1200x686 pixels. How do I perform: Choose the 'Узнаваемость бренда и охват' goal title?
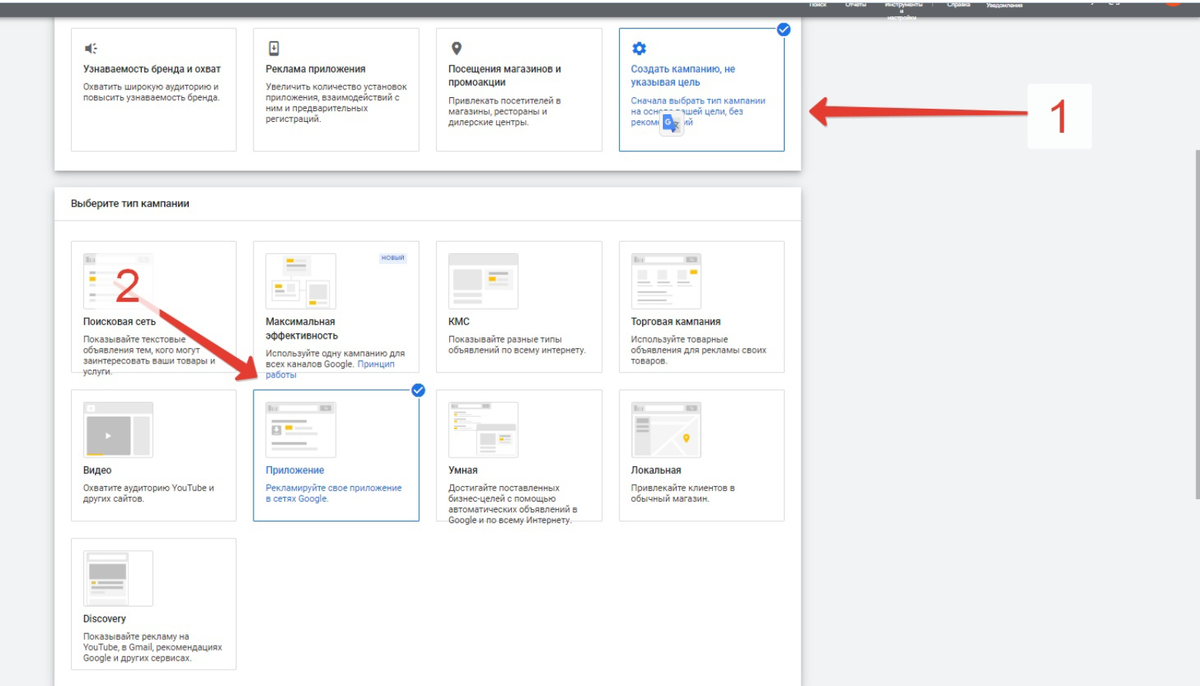152,69
